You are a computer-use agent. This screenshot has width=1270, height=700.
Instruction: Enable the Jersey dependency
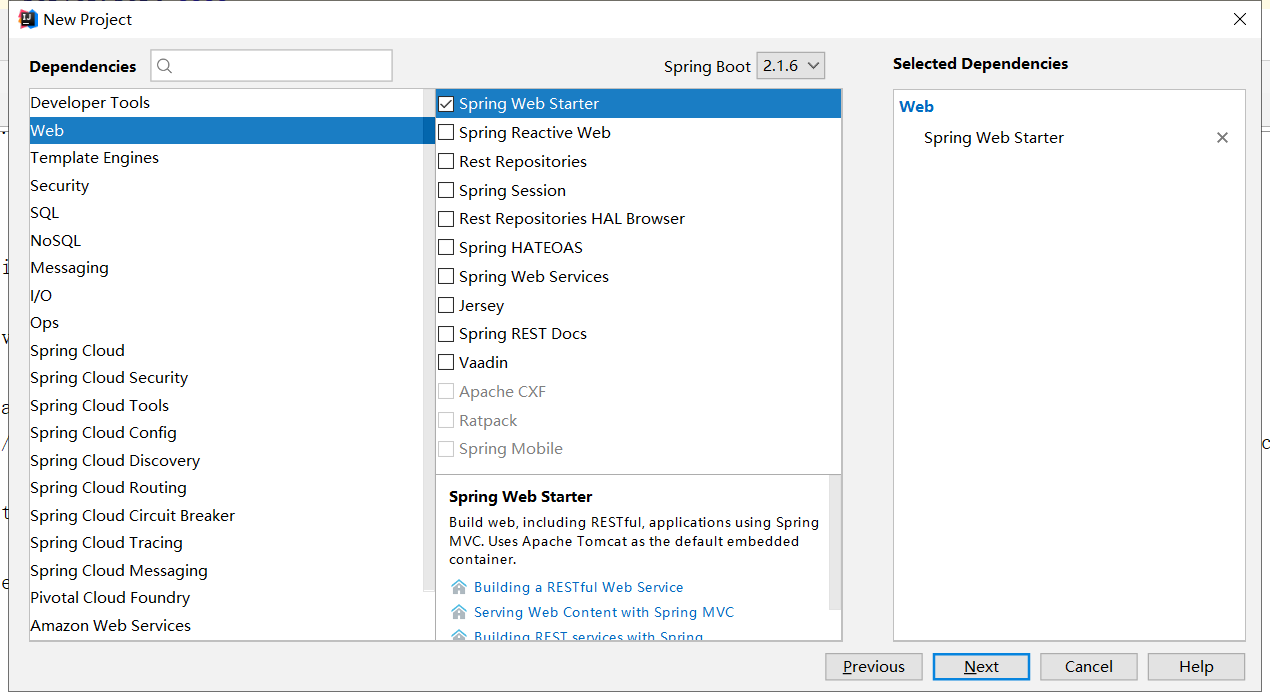click(445, 305)
